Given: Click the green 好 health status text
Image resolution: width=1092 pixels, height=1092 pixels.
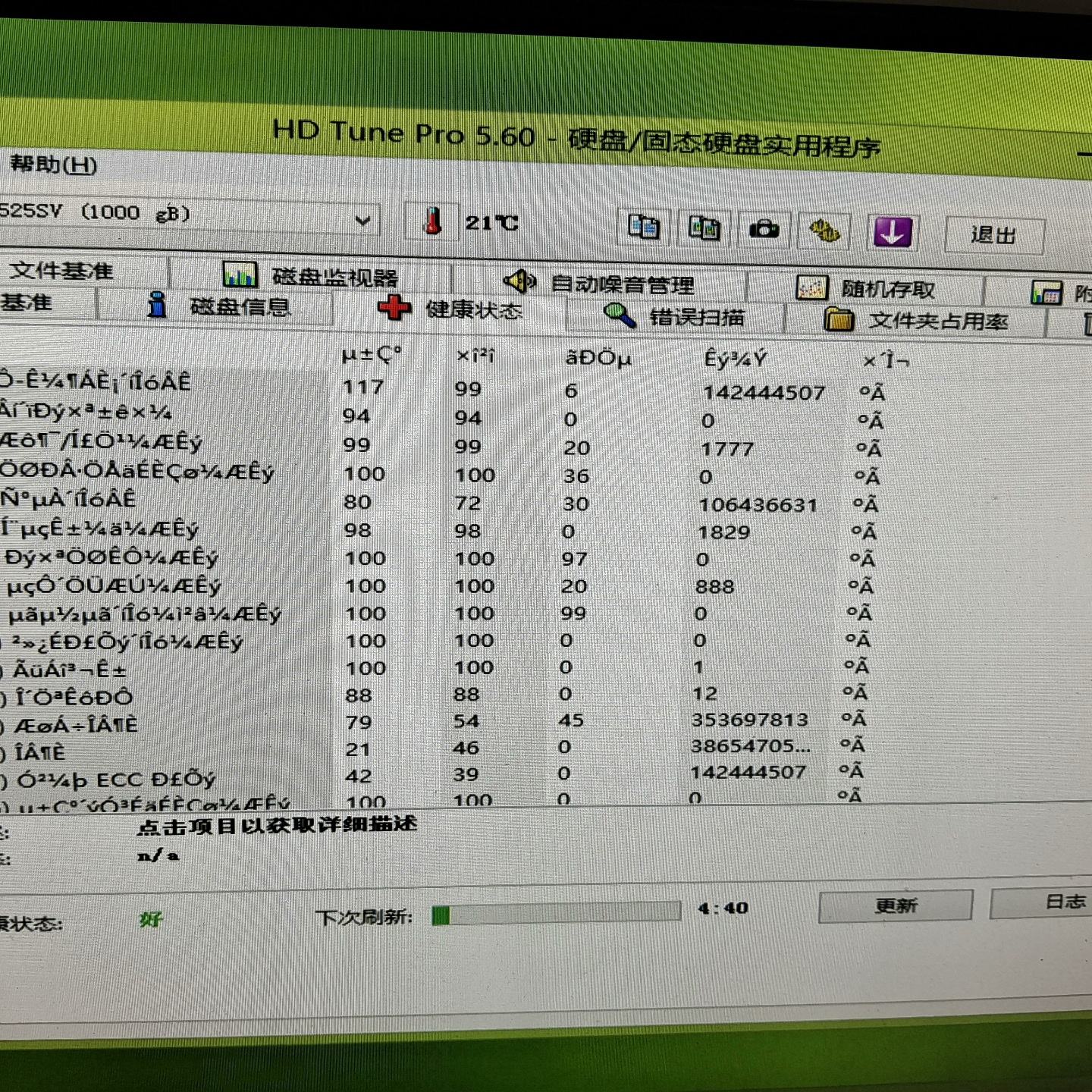Looking at the screenshot, I should coord(151,920).
